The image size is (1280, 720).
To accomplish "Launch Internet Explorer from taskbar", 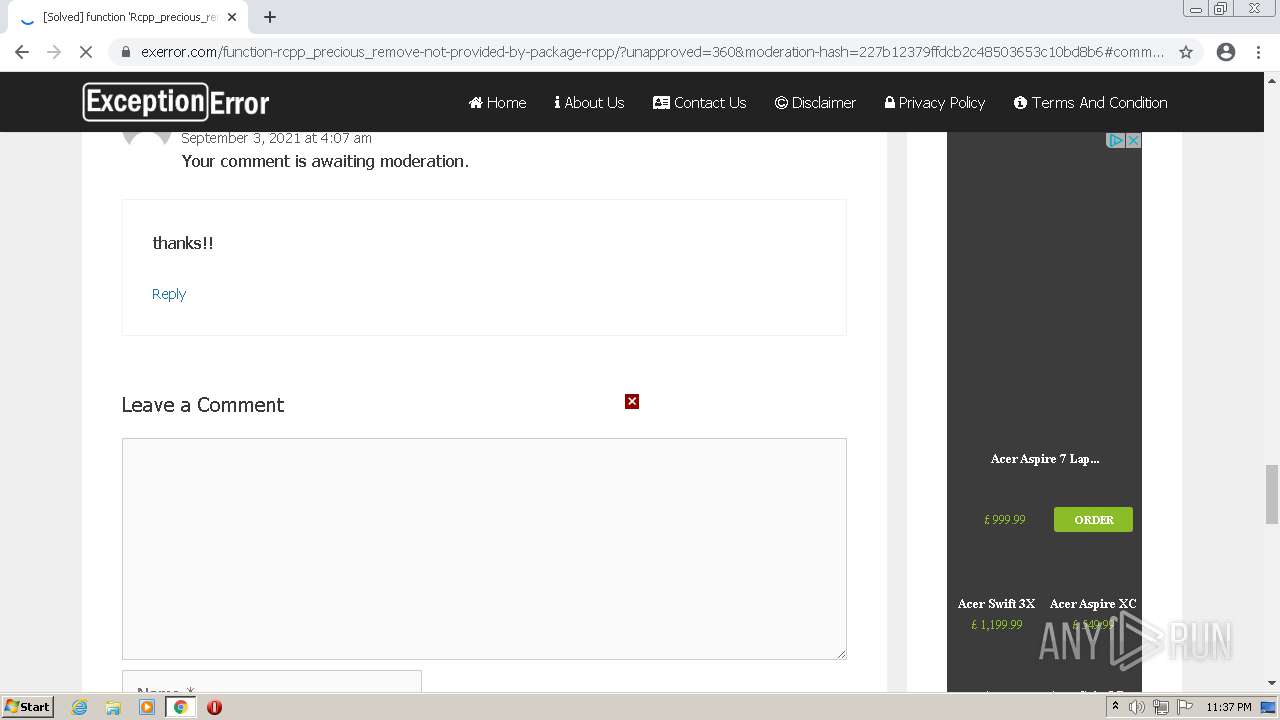I will (79, 707).
